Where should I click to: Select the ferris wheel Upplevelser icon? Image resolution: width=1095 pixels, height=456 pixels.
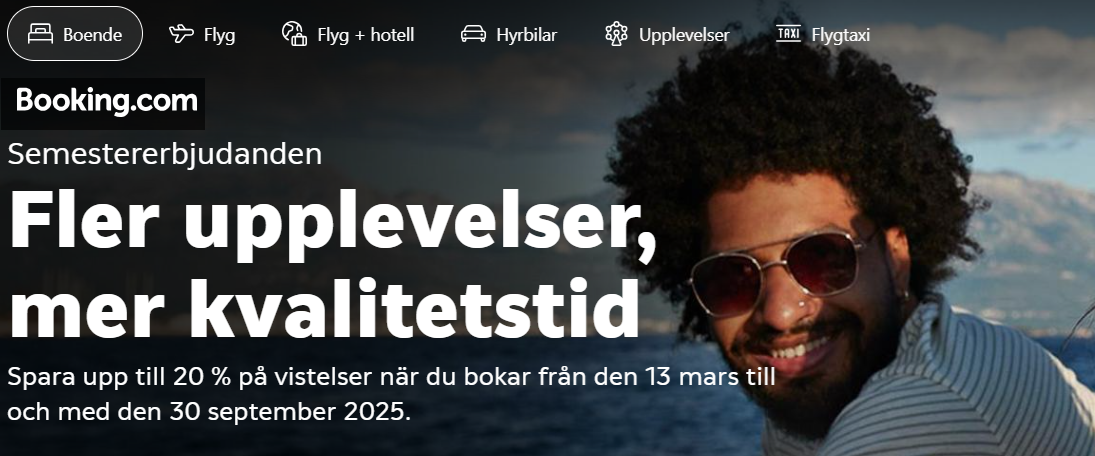click(x=617, y=34)
